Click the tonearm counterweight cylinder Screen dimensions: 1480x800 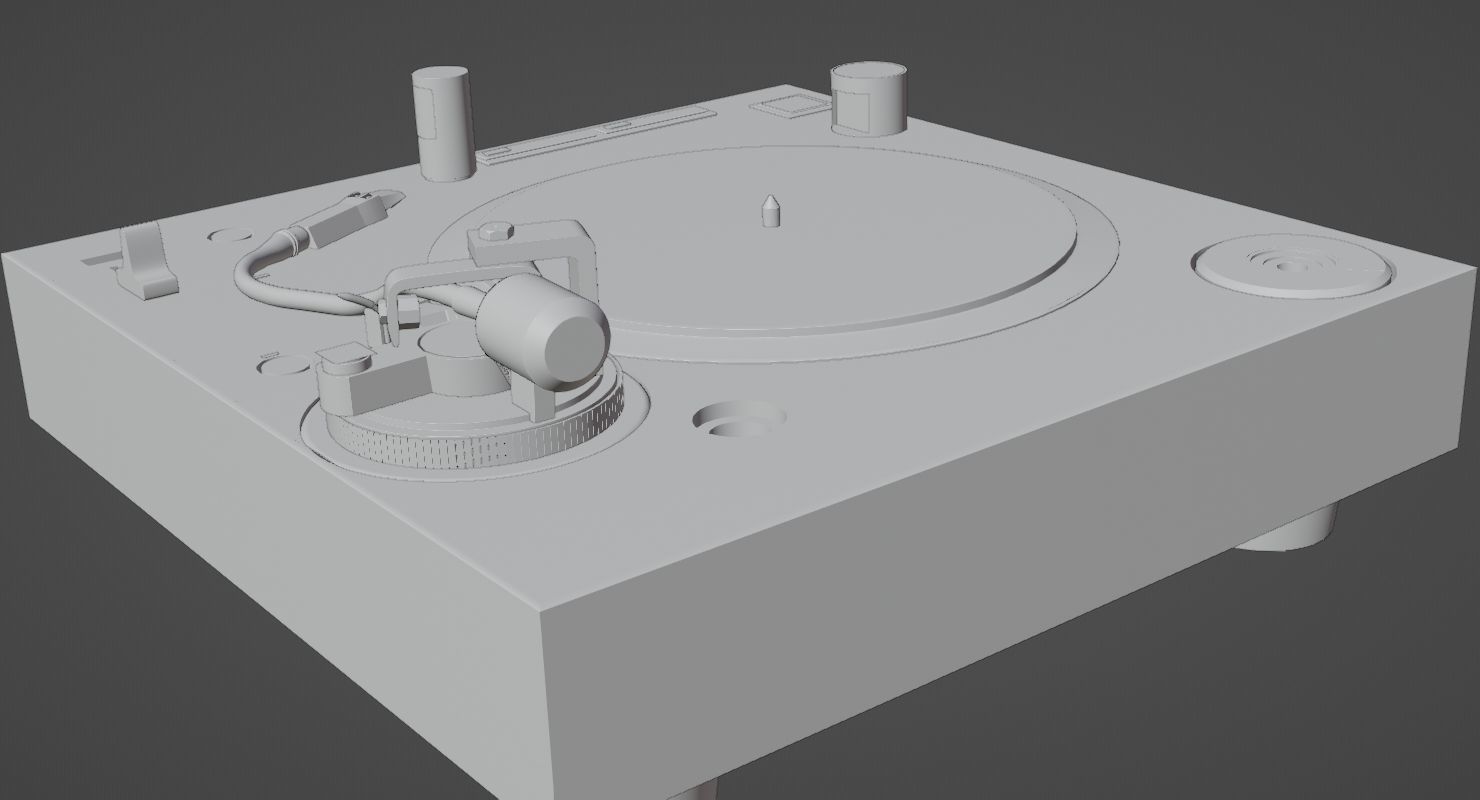[541, 331]
